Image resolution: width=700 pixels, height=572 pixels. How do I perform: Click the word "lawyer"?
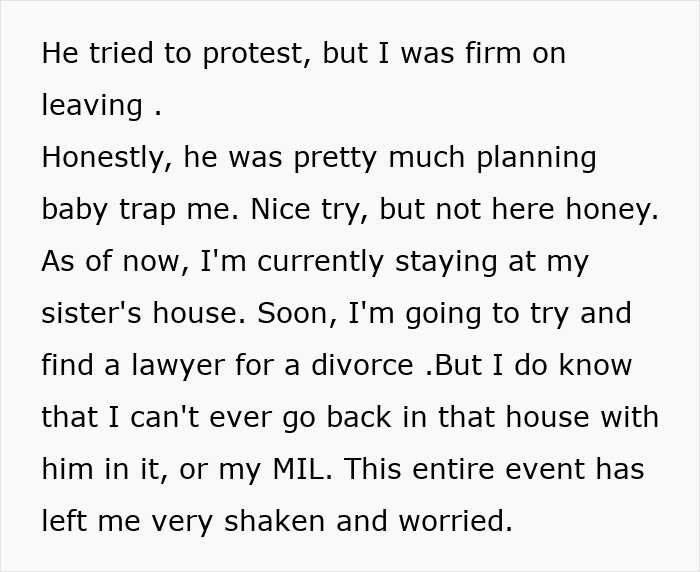point(173,366)
